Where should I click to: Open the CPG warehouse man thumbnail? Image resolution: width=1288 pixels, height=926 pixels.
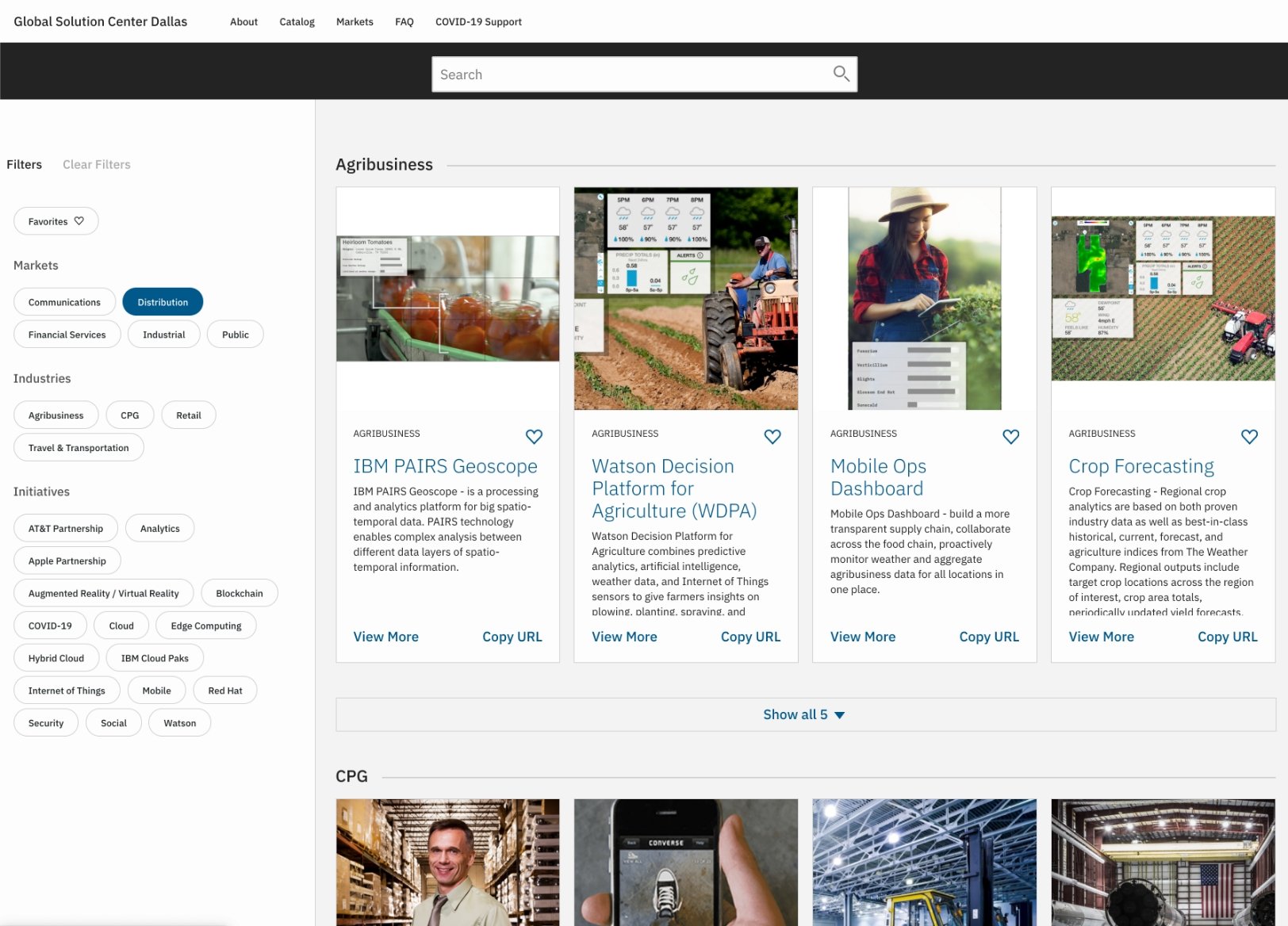[448, 863]
